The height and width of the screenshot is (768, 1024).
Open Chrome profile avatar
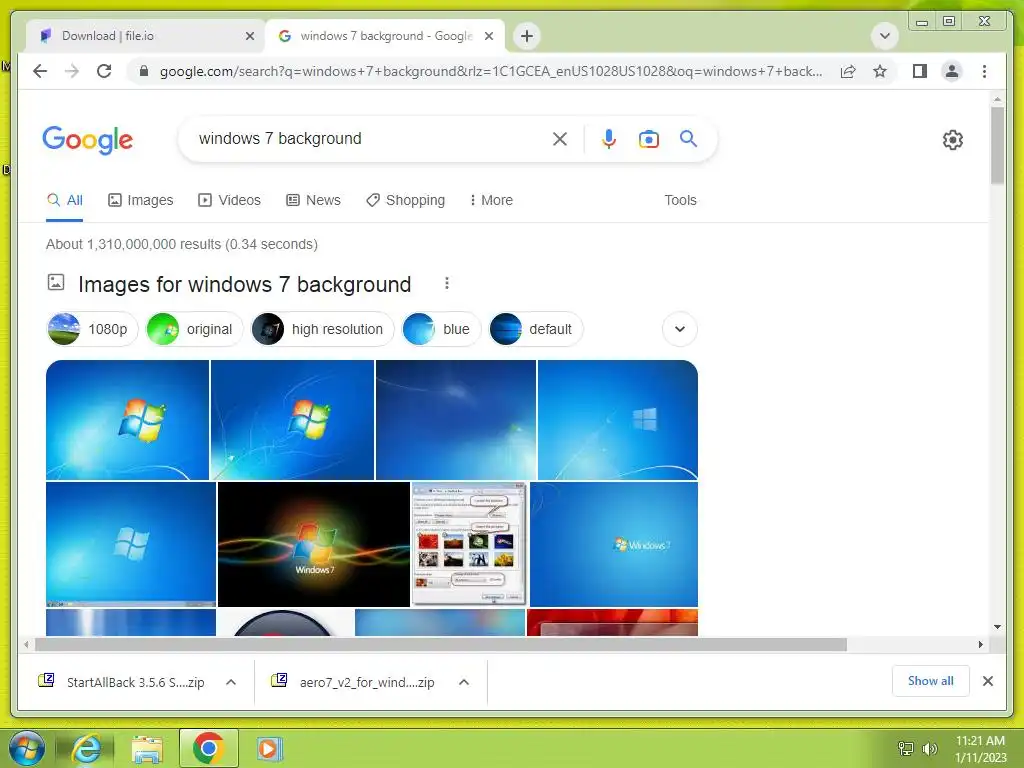pos(952,71)
